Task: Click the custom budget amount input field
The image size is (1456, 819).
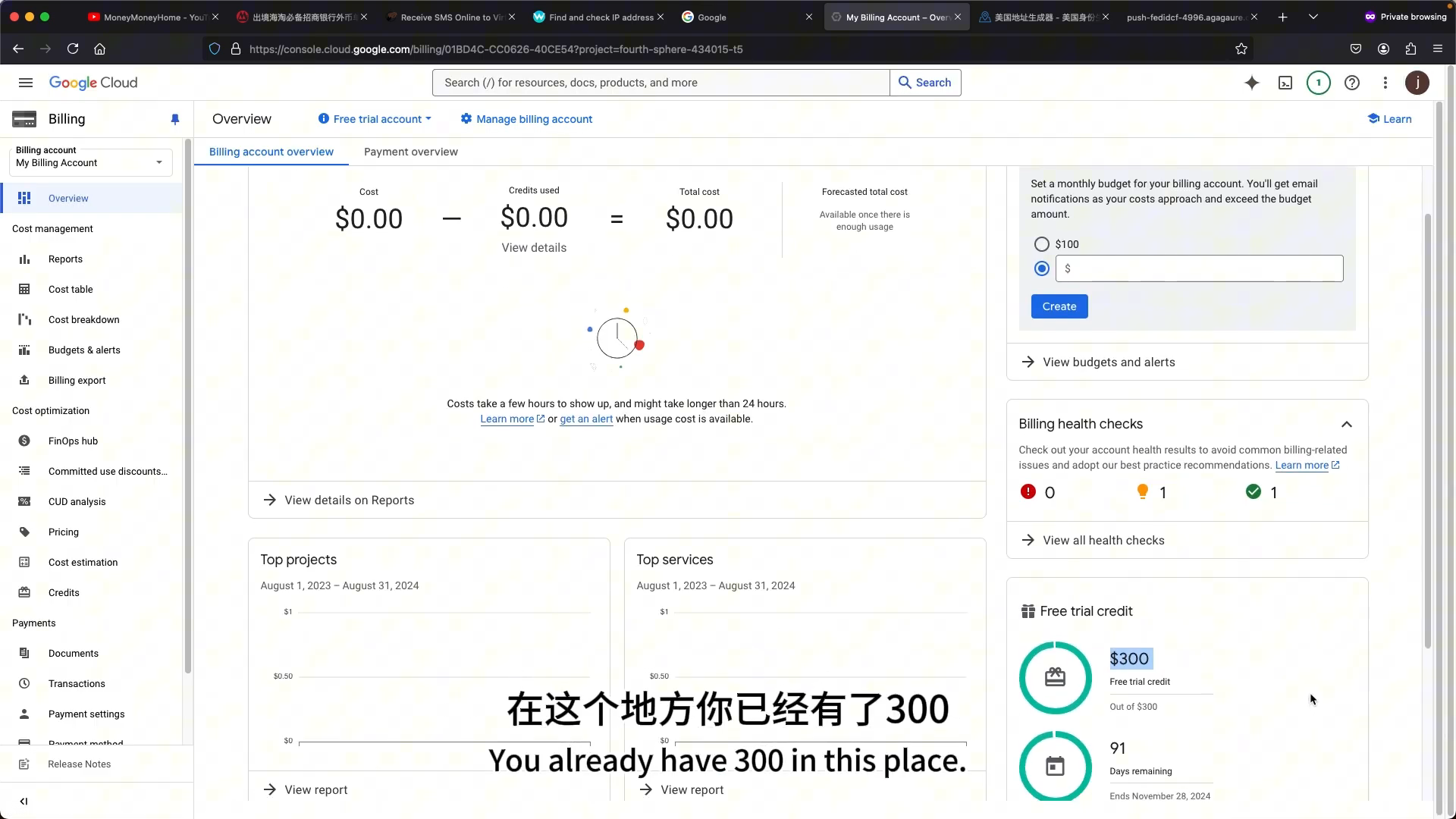Action: (1199, 268)
